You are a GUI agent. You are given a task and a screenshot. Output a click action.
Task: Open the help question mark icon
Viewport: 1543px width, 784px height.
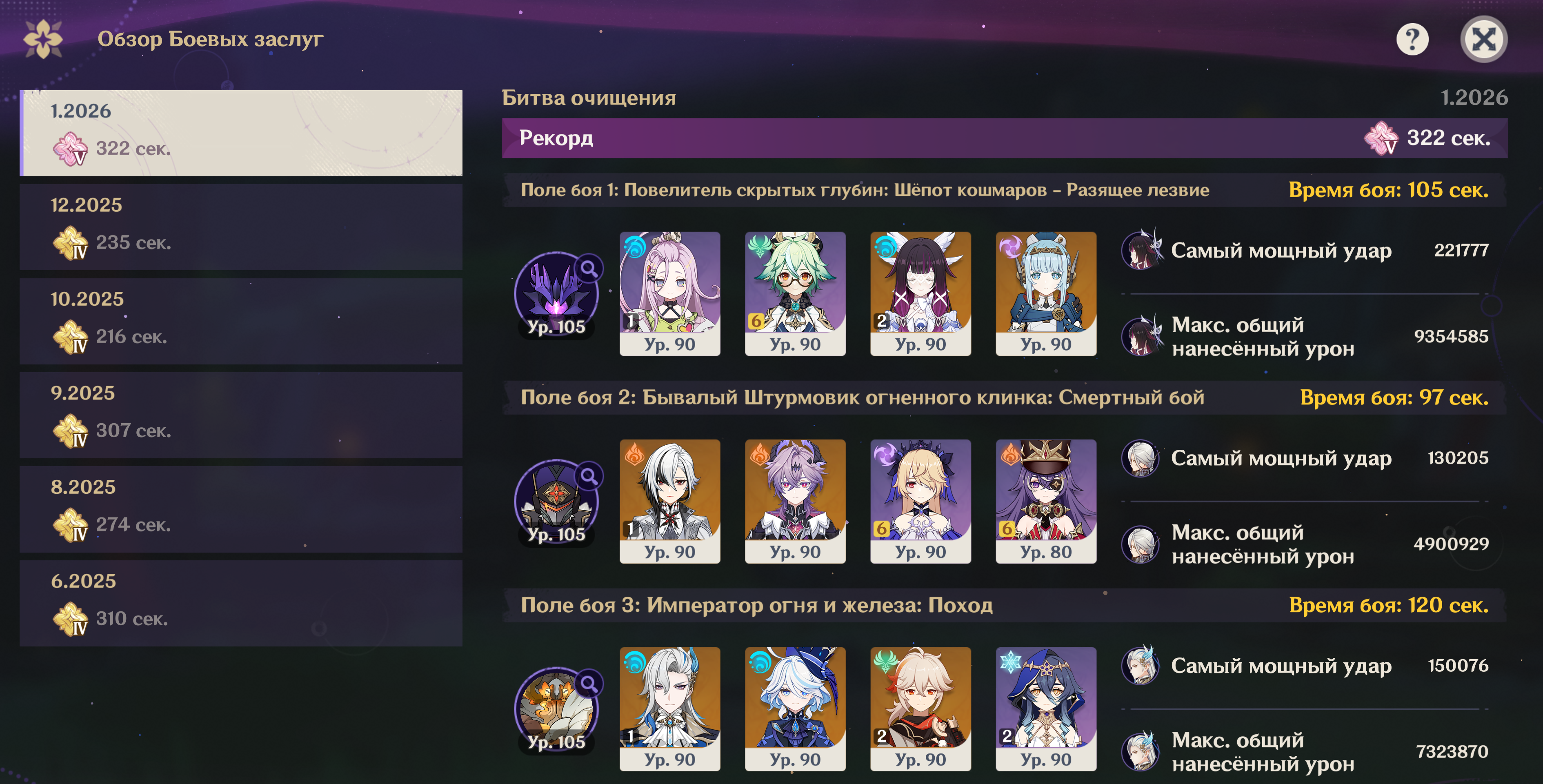[1412, 40]
